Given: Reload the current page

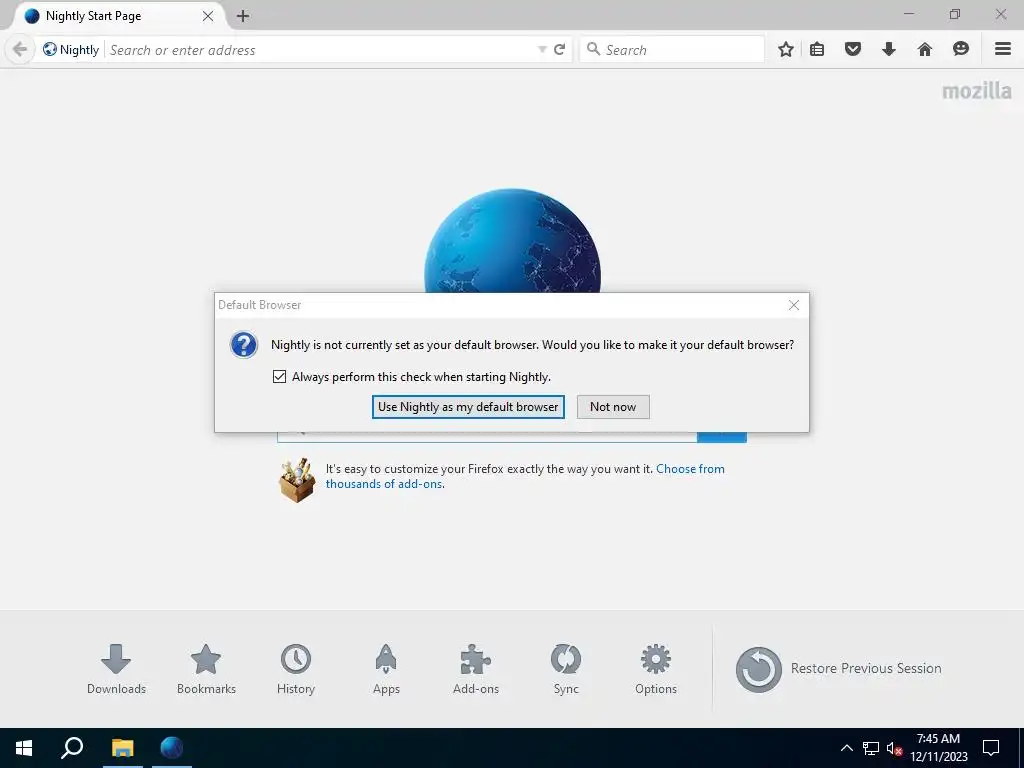Looking at the screenshot, I should tap(560, 50).
